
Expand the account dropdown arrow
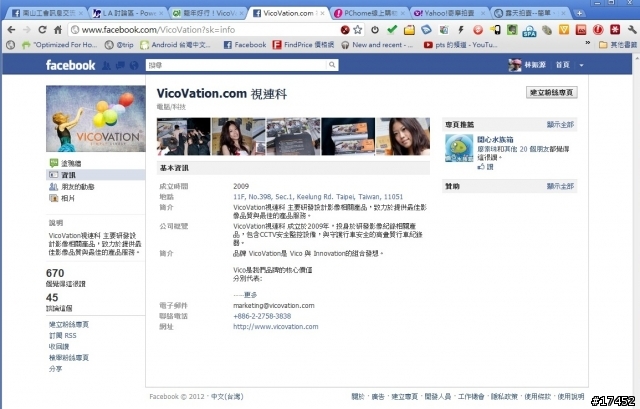(x=581, y=65)
